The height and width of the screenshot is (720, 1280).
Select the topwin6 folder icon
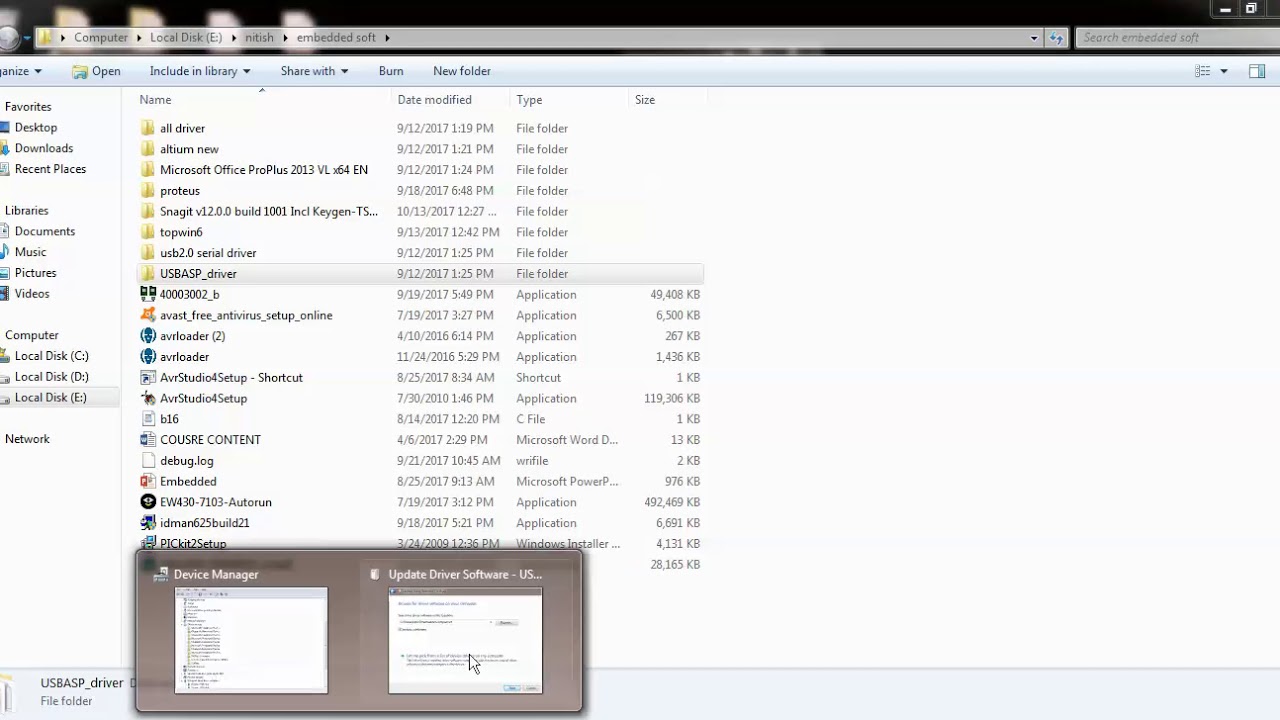[x=148, y=232]
